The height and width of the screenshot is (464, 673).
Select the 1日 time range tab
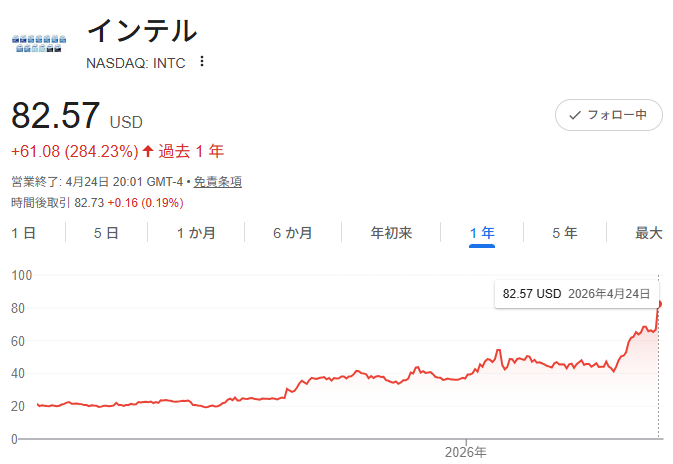[x=24, y=233]
